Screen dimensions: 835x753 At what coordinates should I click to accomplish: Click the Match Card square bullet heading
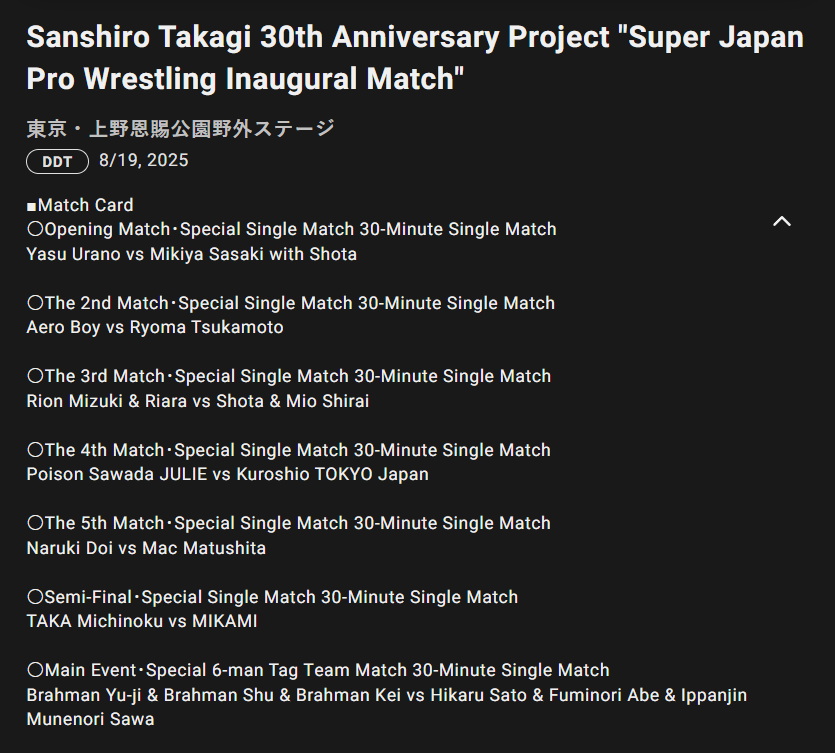point(80,205)
